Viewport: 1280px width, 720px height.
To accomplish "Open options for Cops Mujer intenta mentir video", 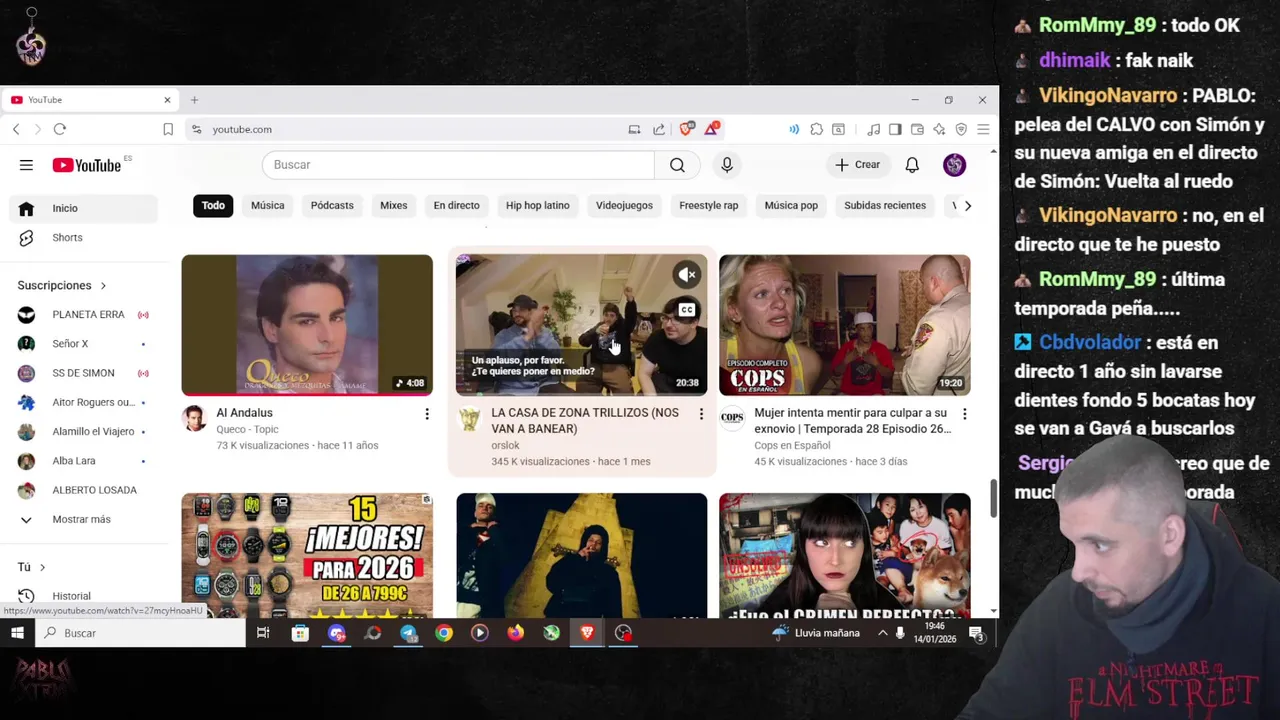I will (x=964, y=414).
